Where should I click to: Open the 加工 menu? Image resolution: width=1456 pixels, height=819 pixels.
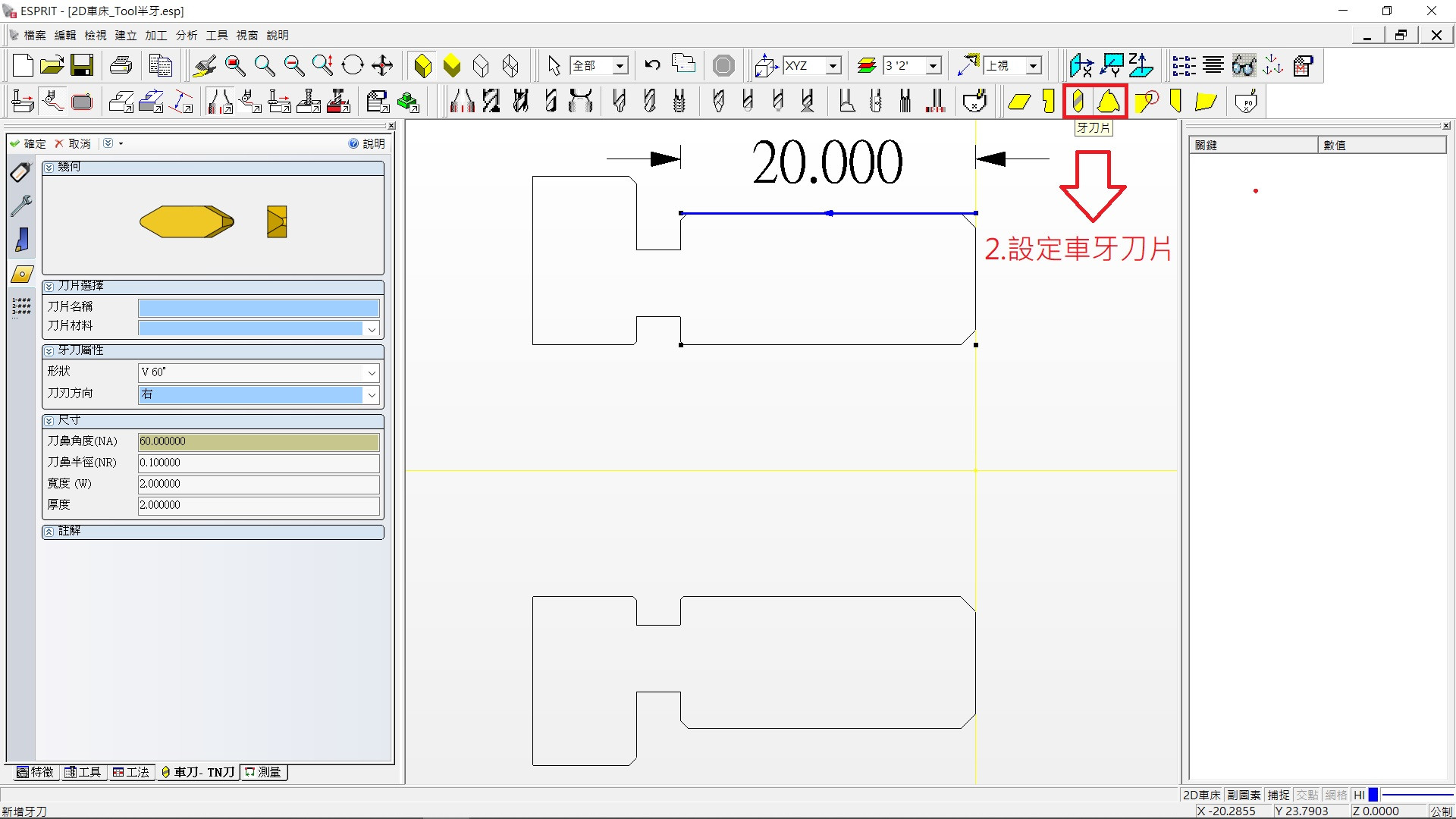[155, 35]
